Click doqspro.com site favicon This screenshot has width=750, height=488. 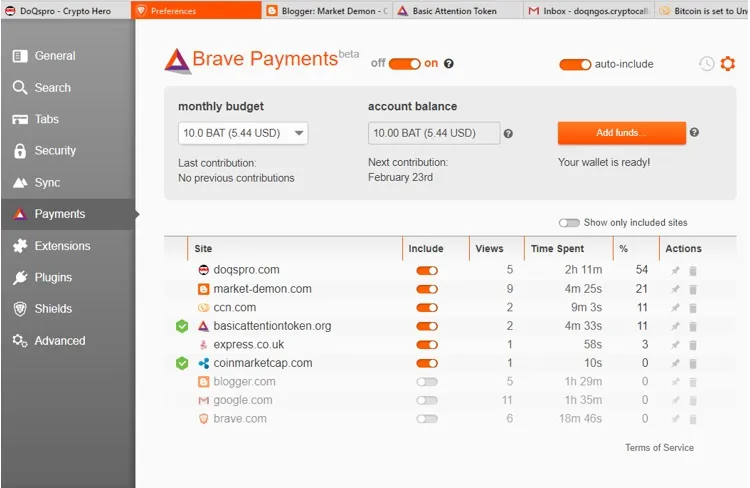coord(204,270)
